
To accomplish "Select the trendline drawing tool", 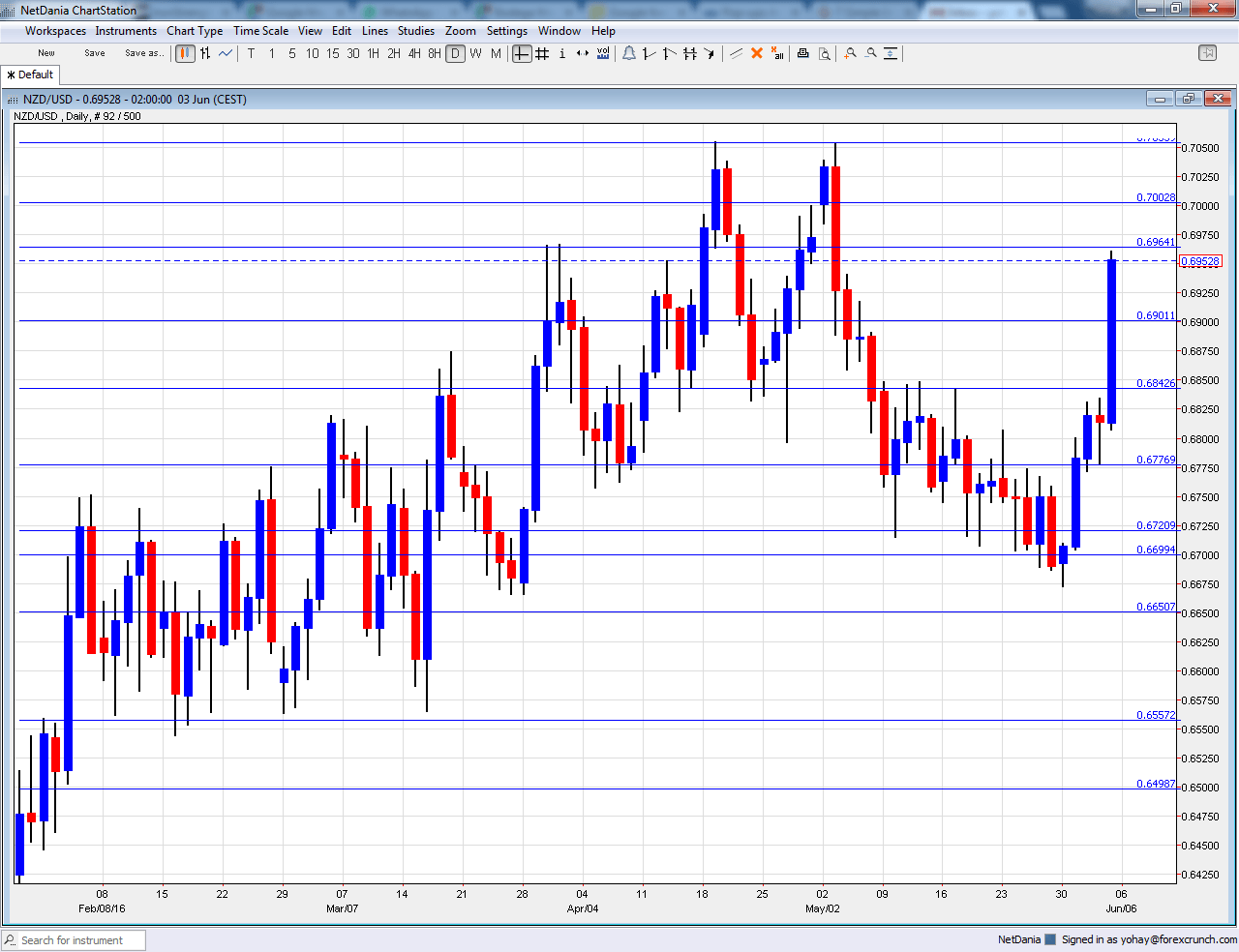I will point(648,53).
